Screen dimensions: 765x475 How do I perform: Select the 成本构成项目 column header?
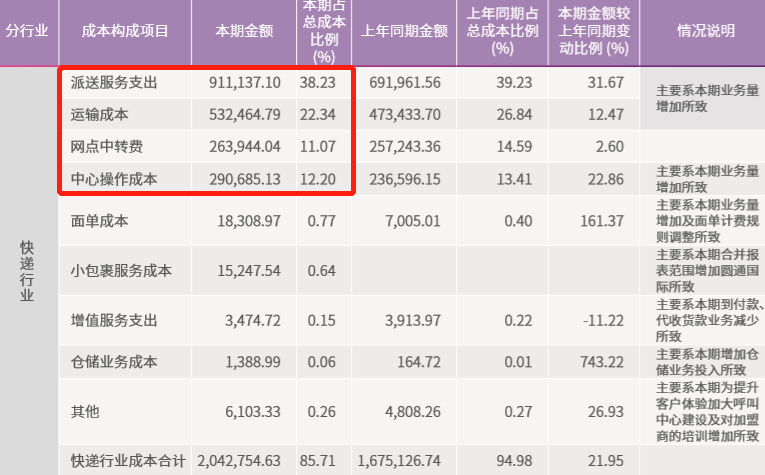coord(125,31)
